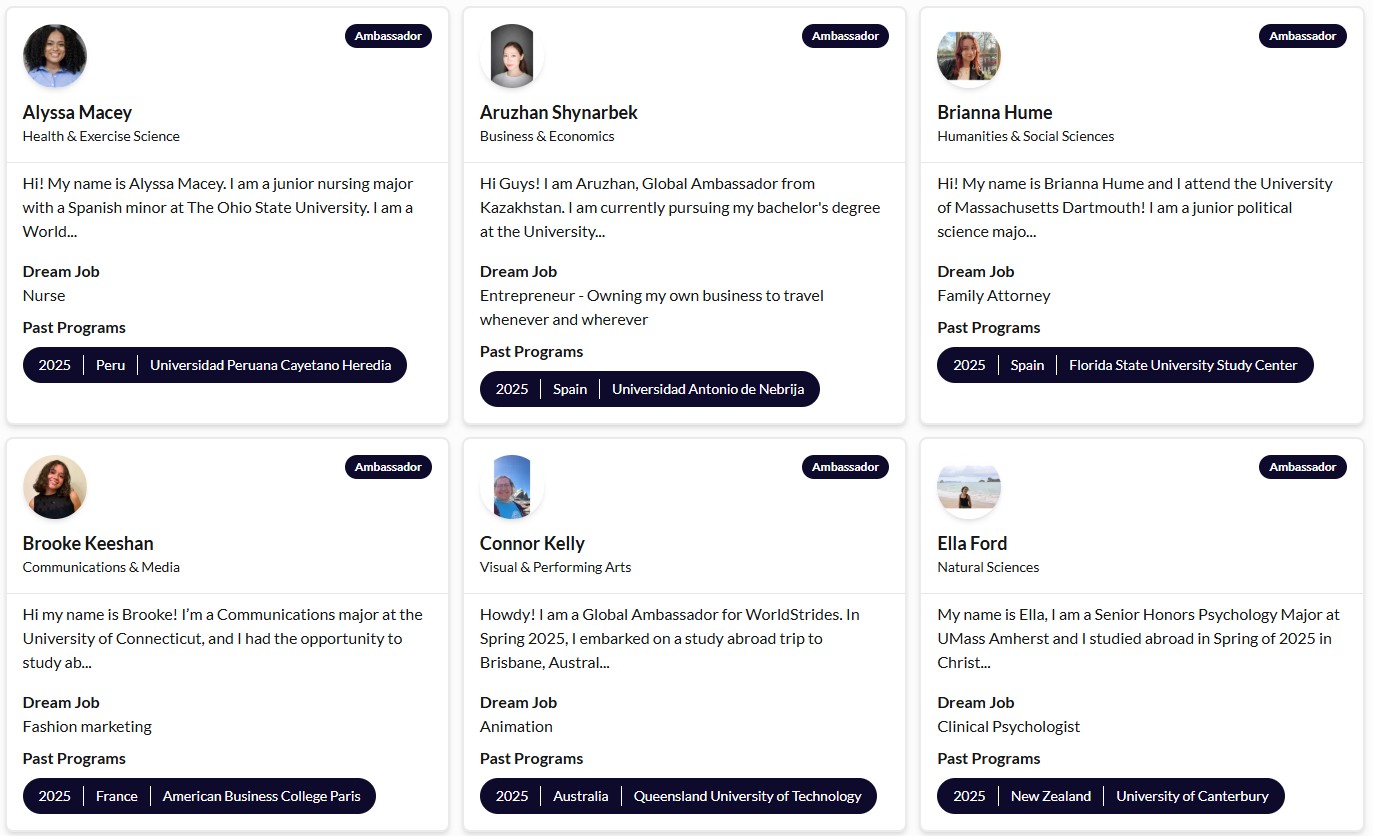Viewport: 1373px width, 836px height.
Task: Click Ella Ford's profile photo
Action: coord(969,487)
